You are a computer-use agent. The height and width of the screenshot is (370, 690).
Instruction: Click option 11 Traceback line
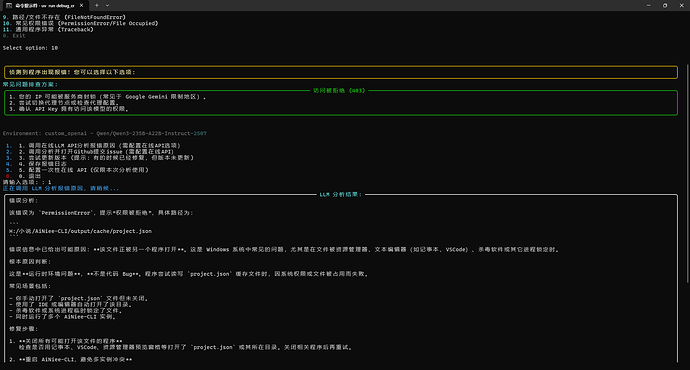[x=48, y=29]
